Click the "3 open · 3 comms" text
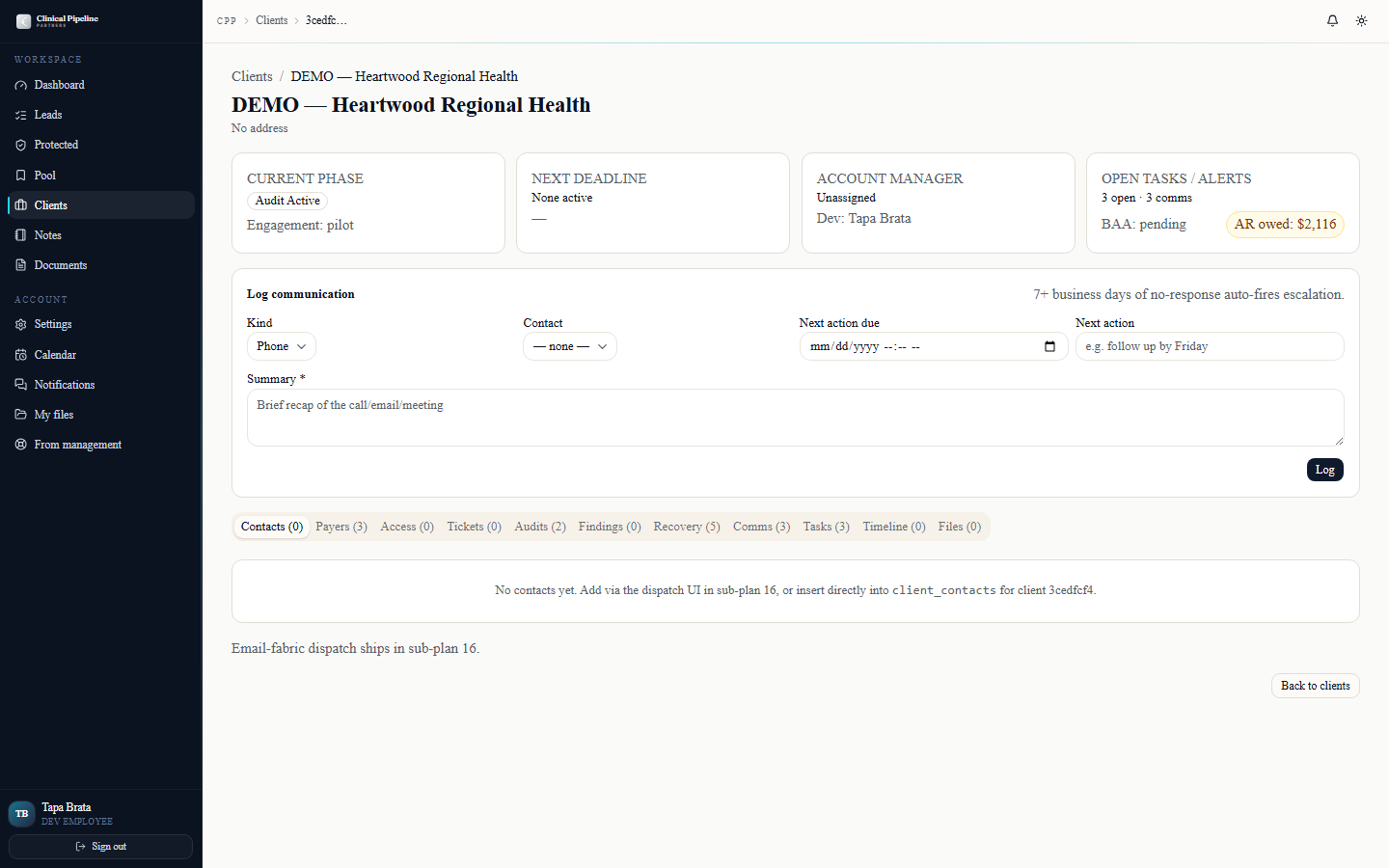1389x868 pixels. pyautogui.click(x=1147, y=198)
